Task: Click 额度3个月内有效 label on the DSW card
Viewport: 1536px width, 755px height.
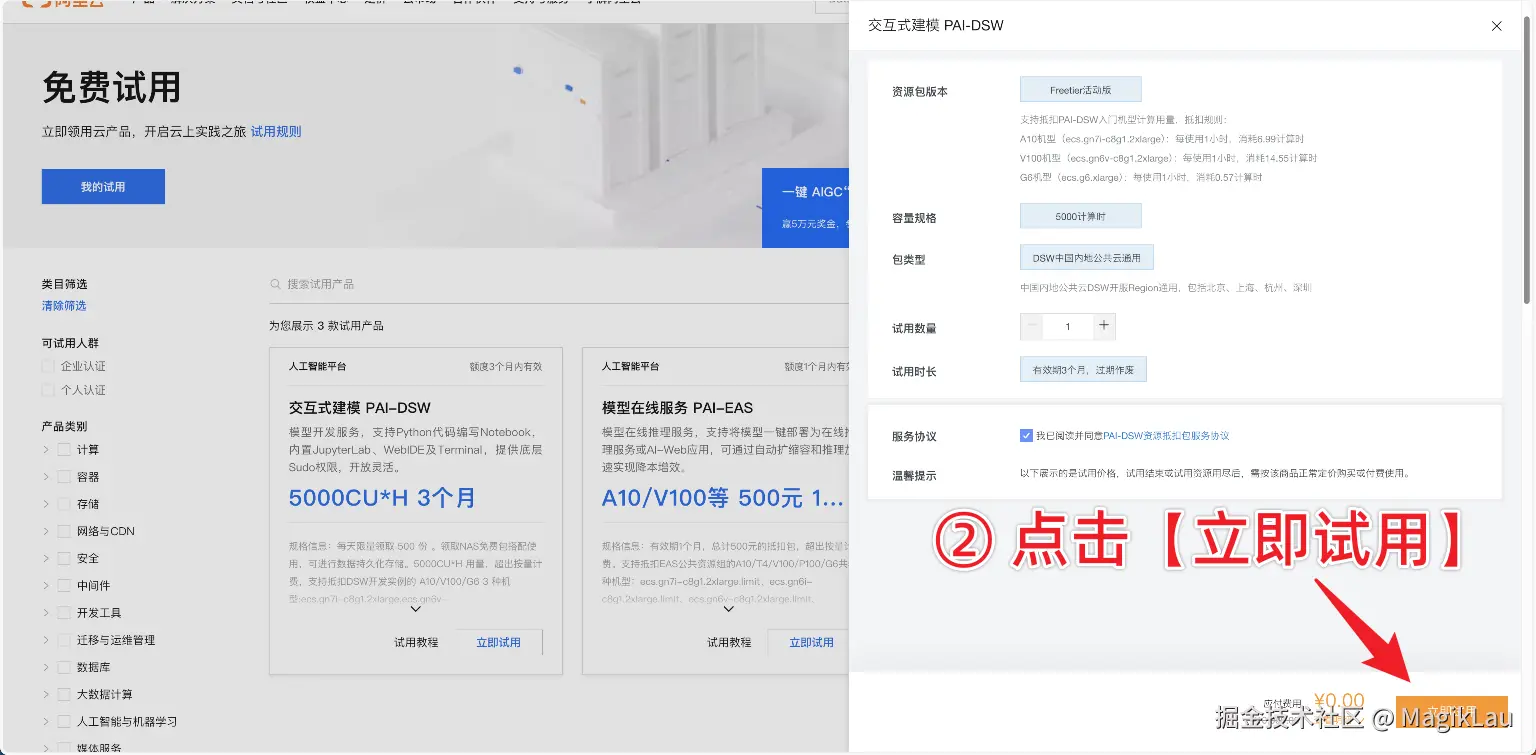Action: [506, 367]
